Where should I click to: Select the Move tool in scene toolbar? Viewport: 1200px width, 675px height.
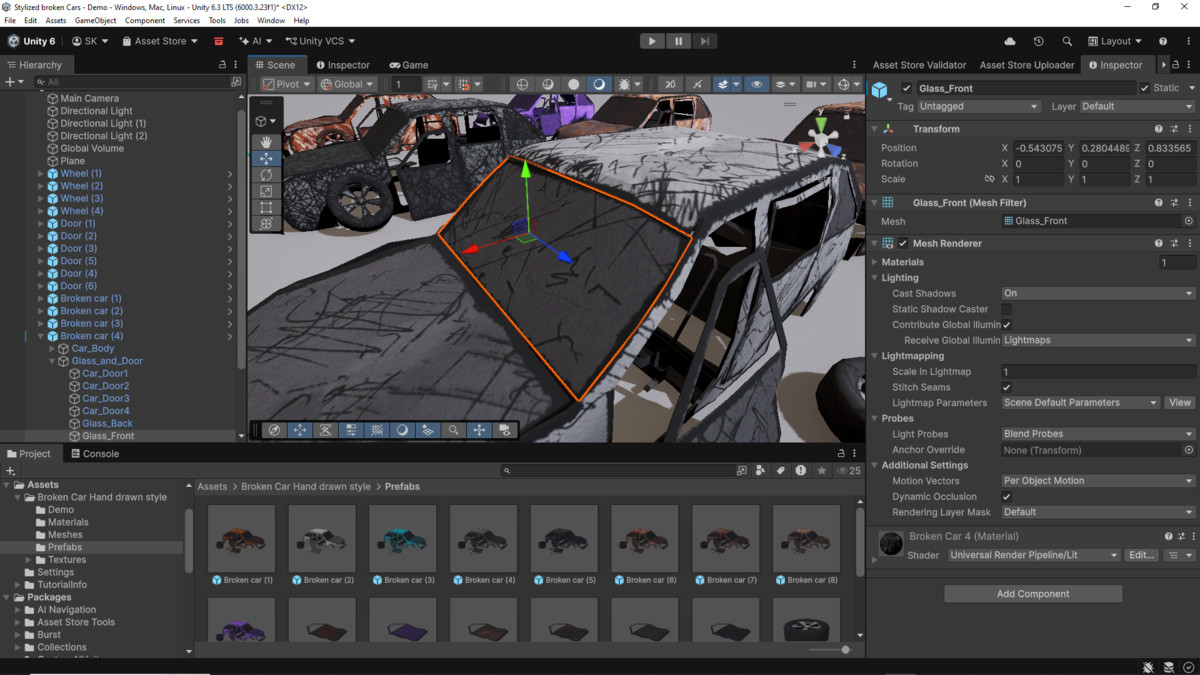tap(266, 158)
